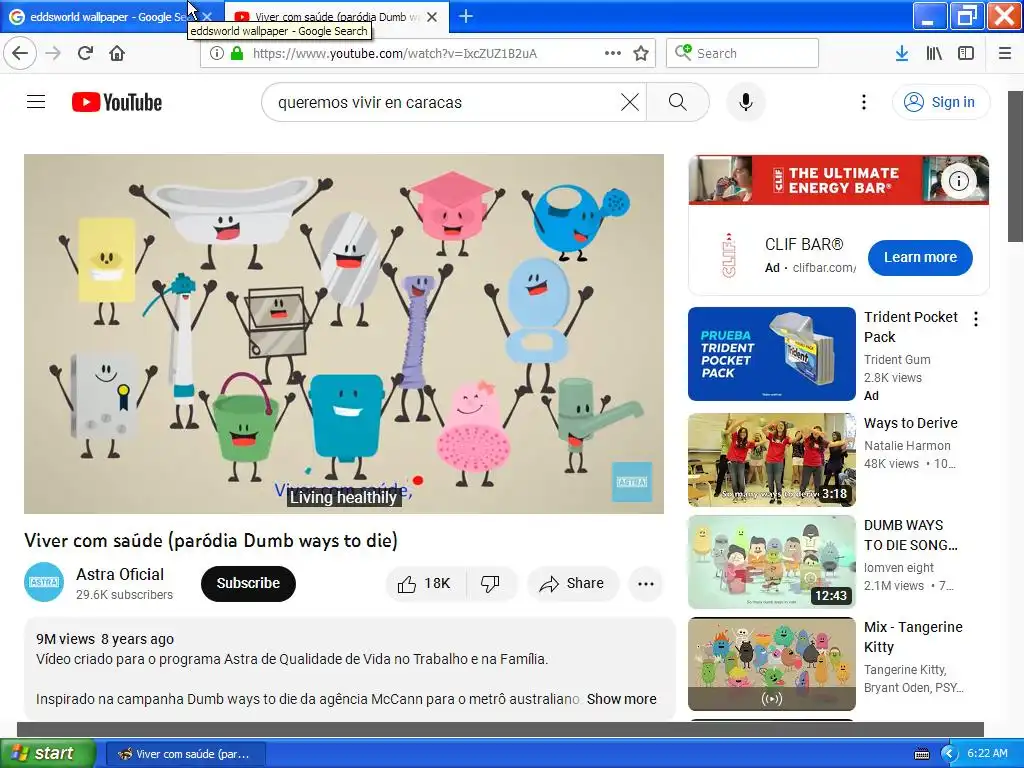Open Ways to Derive video thumbnail
This screenshot has width=1024, height=768.
click(x=771, y=460)
